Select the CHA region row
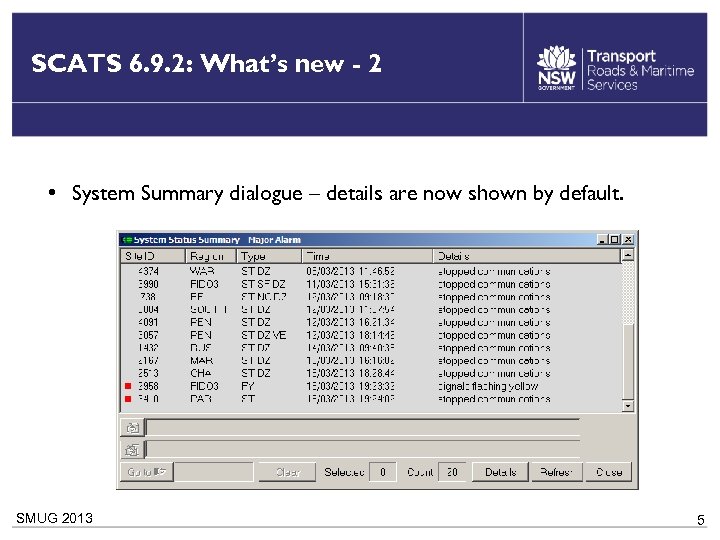The width and height of the screenshot is (720, 540). [x=371, y=373]
